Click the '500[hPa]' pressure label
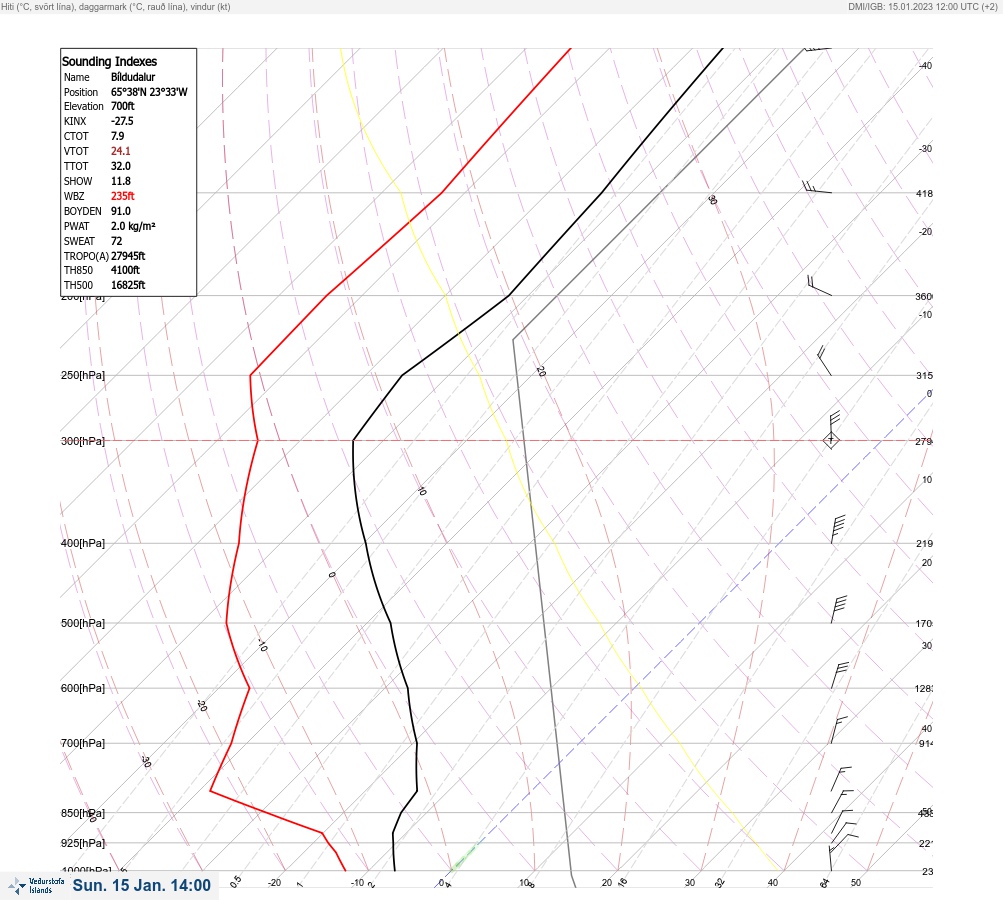Viewport: 1003px width, 900px height. tap(83, 623)
